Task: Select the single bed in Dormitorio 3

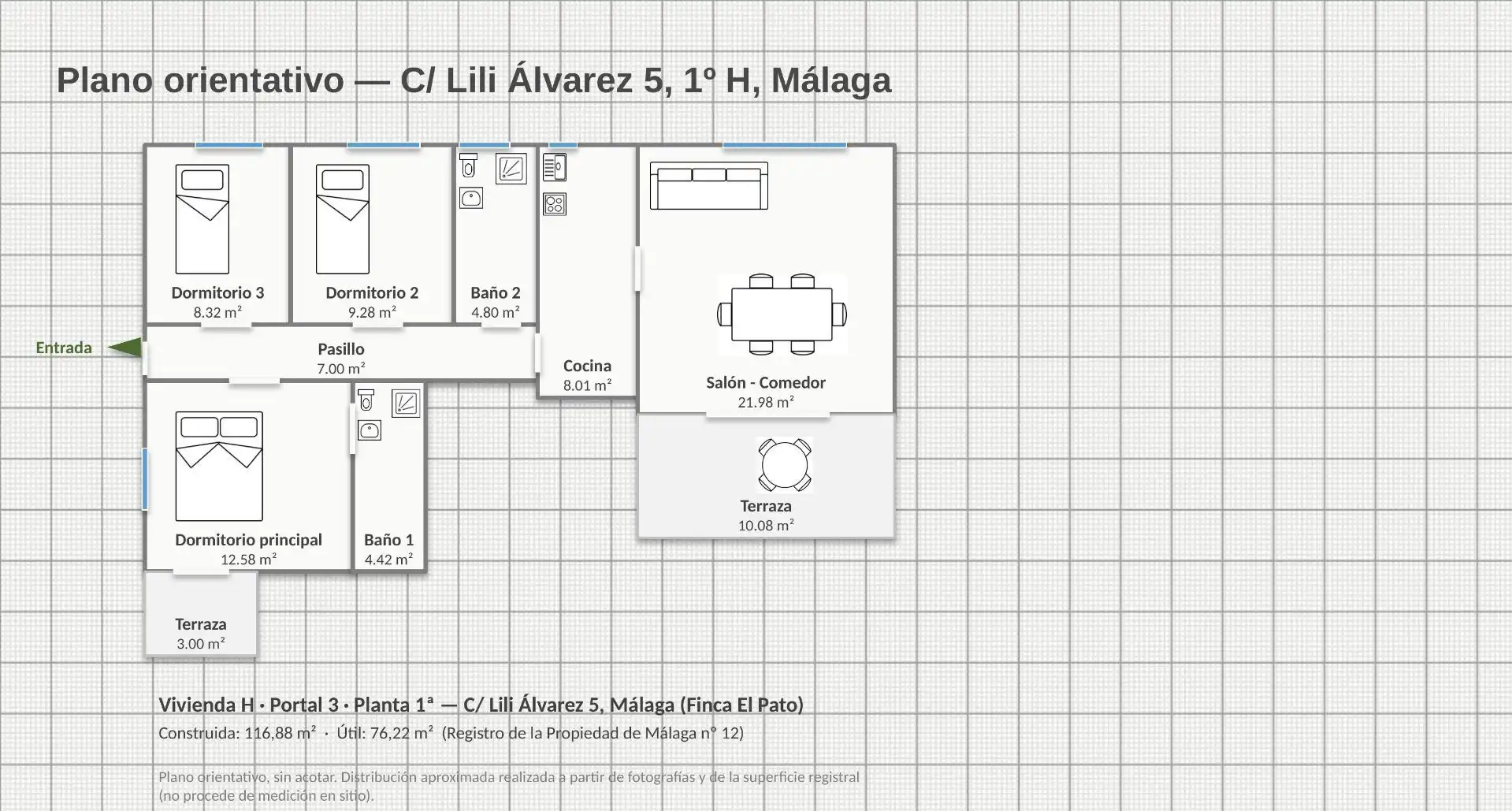Action: [x=202, y=219]
